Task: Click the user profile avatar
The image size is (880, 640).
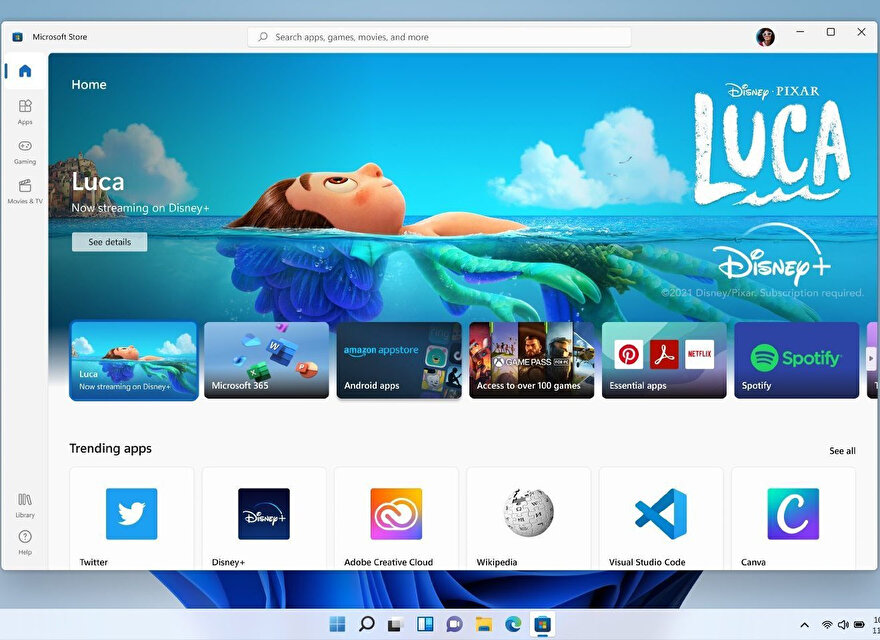Action: (x=765, y=37)
